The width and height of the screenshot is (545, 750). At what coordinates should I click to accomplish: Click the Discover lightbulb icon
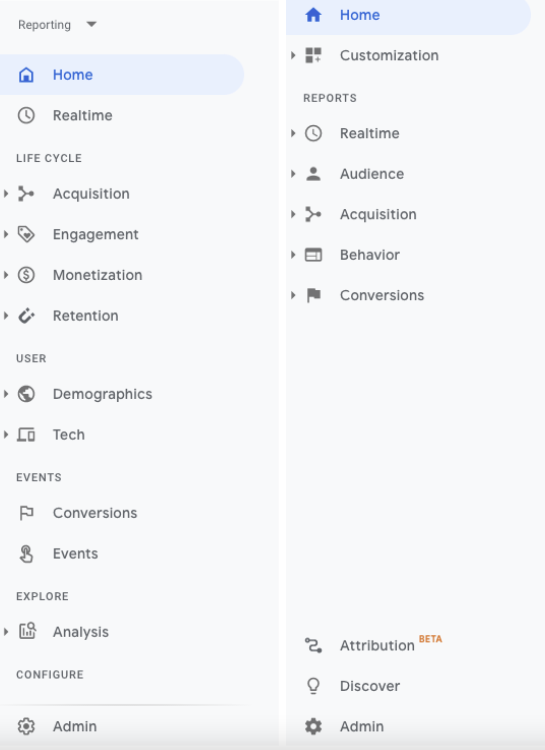[x=313, y=686]
